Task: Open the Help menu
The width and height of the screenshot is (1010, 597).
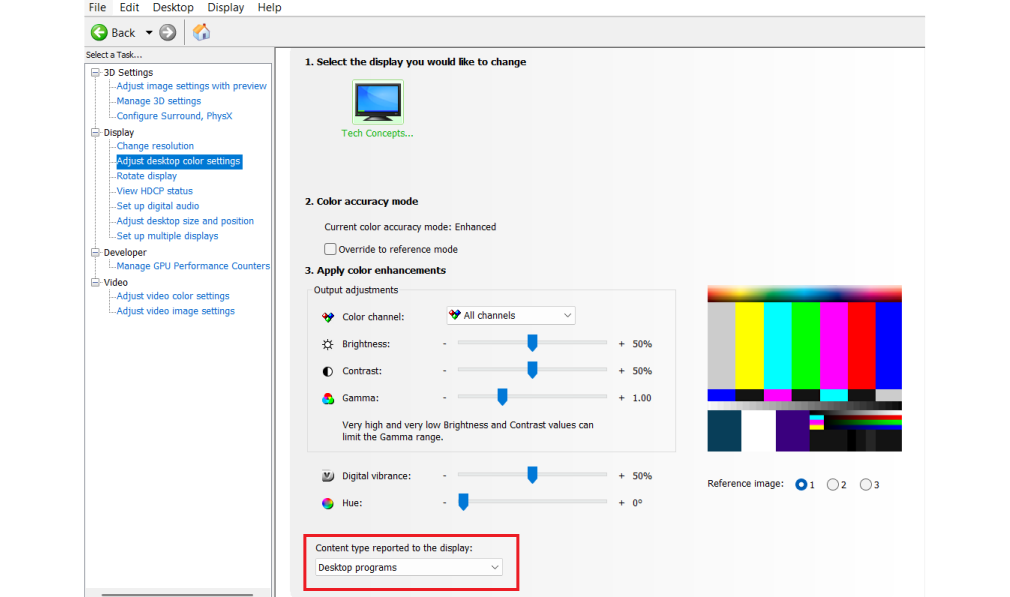Action: pyautogui.click(x=269, y=7)
